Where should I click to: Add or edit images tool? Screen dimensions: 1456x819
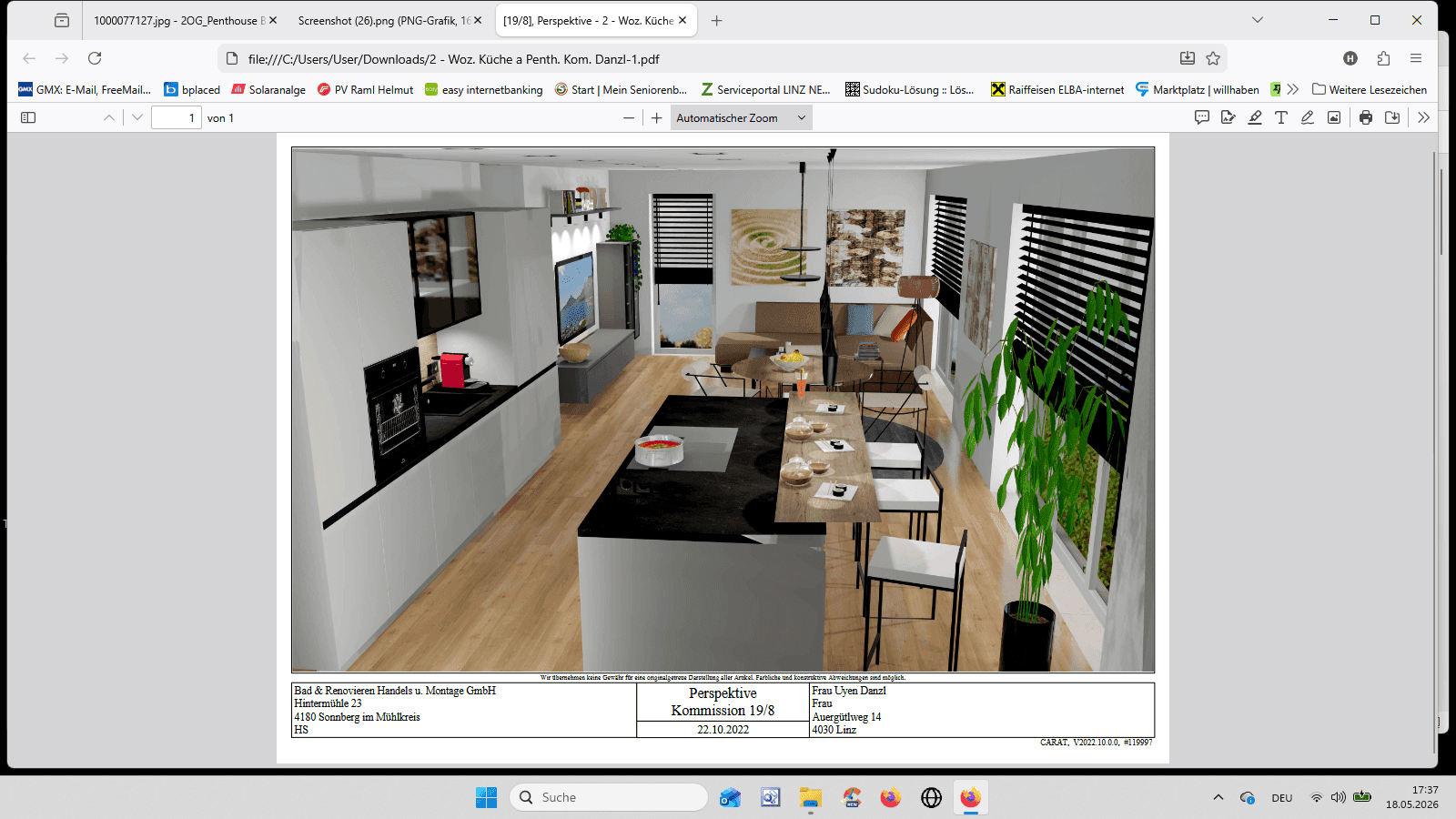[x=1334, y=117]
